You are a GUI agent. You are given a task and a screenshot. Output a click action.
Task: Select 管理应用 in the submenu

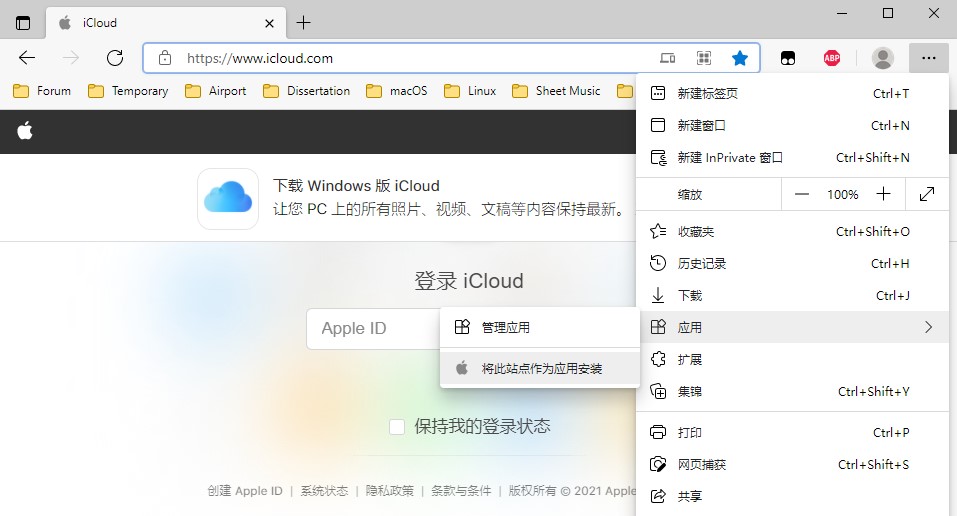[x=540, y=327]
